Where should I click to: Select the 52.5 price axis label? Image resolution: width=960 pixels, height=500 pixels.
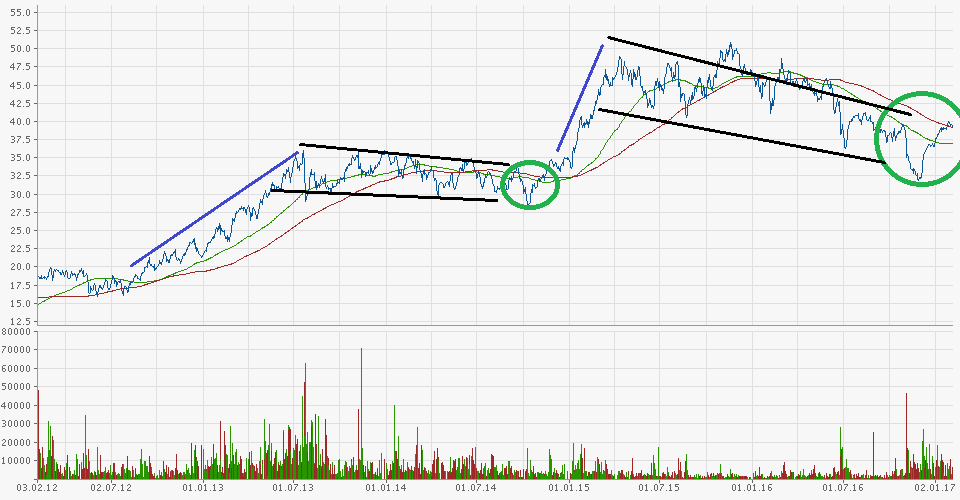(x=21, y=31)
